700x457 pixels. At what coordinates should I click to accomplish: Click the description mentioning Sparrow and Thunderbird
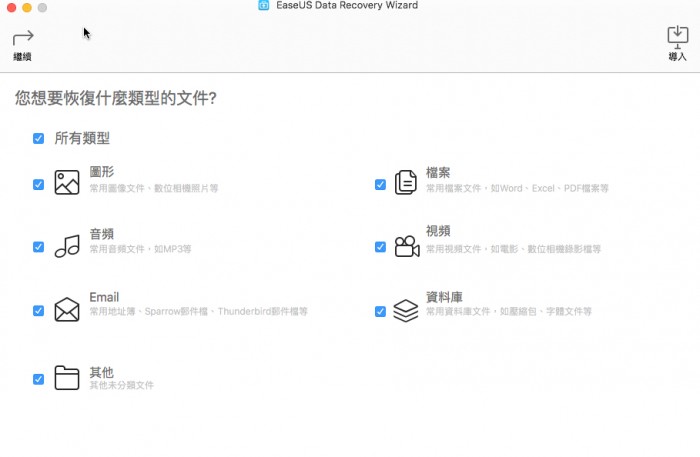(x=199, y=312)
